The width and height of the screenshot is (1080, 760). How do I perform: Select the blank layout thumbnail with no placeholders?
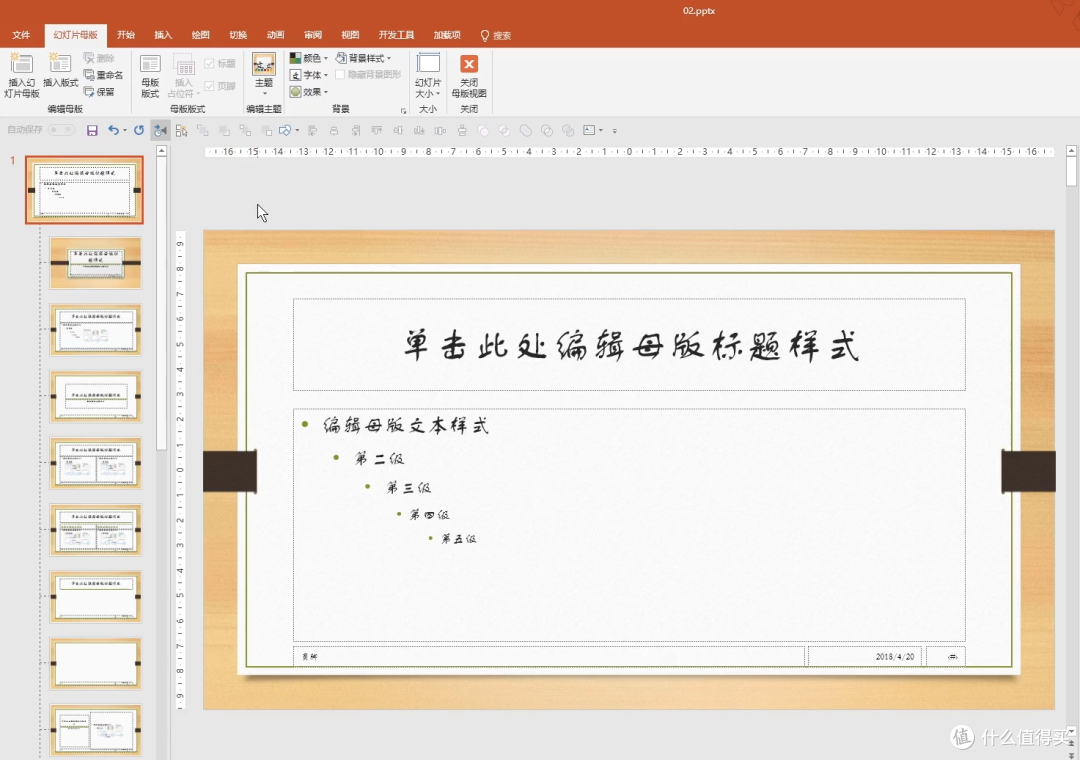tap(96, 664)
